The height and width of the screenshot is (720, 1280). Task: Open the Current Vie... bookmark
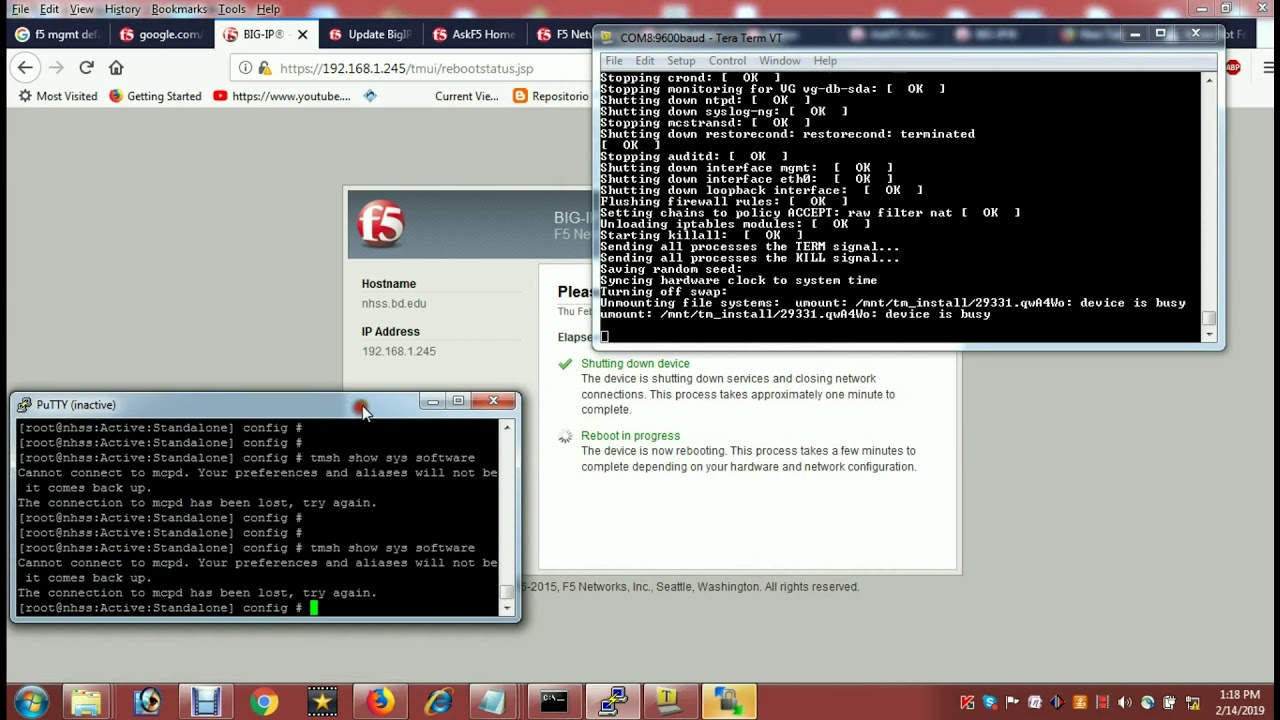tap(466, 96)
